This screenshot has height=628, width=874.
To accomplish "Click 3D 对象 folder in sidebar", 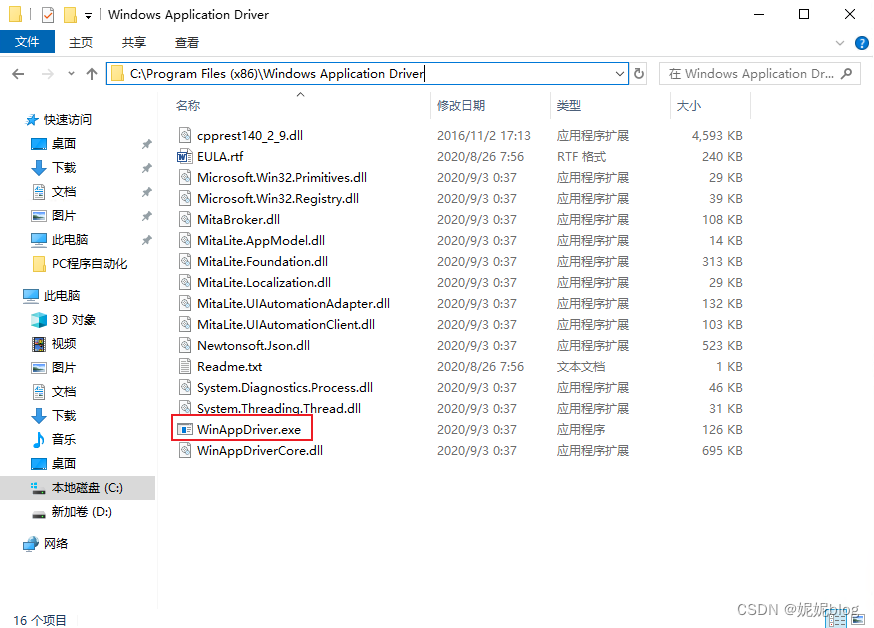I will [x=73, y=320].
